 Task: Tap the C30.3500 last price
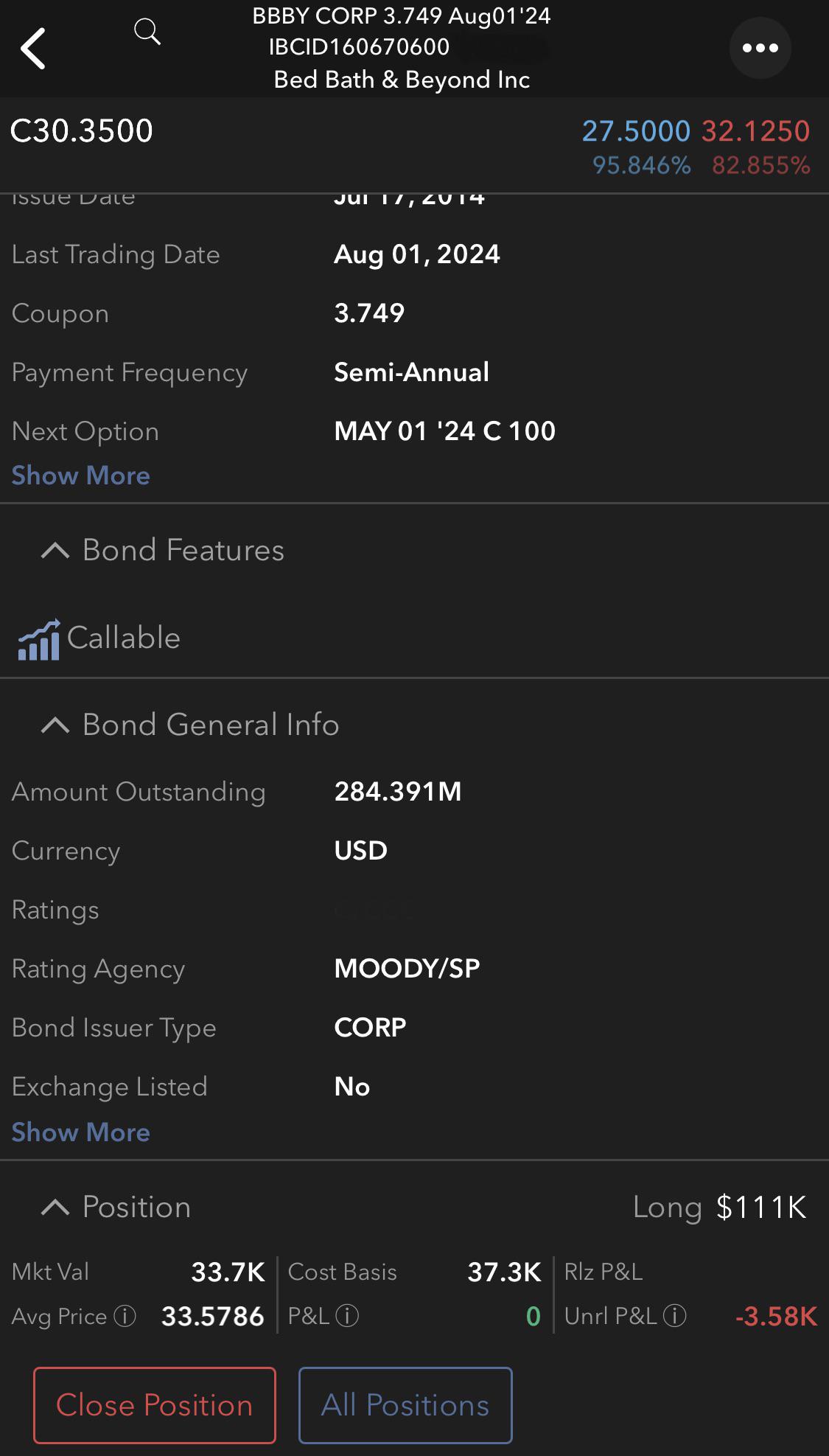coord(82,131)
